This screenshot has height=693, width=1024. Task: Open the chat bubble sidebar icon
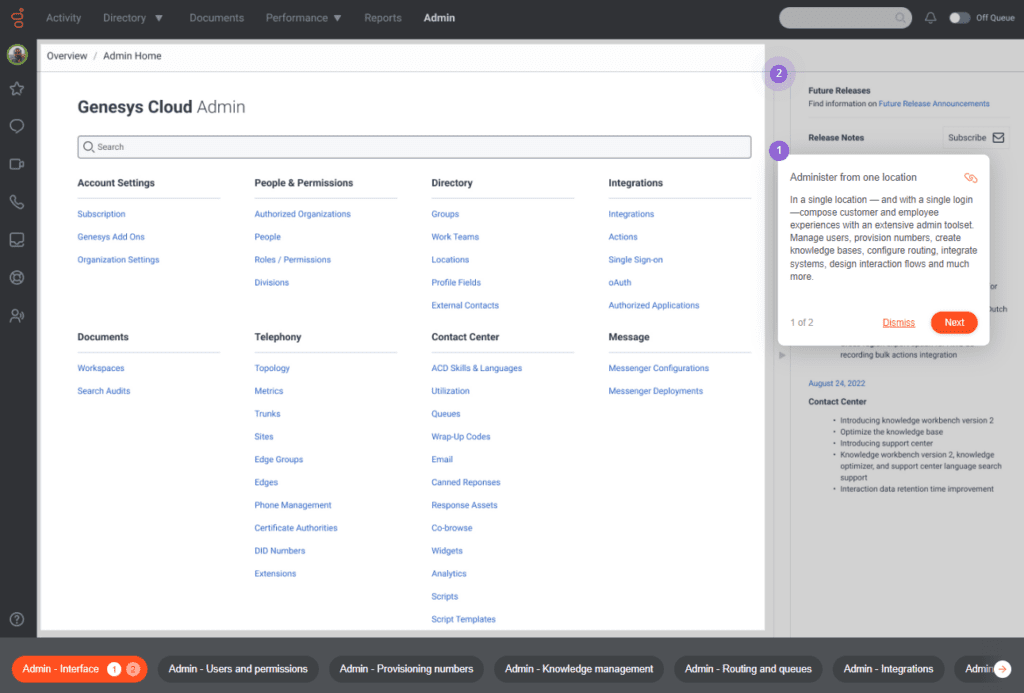17,126
